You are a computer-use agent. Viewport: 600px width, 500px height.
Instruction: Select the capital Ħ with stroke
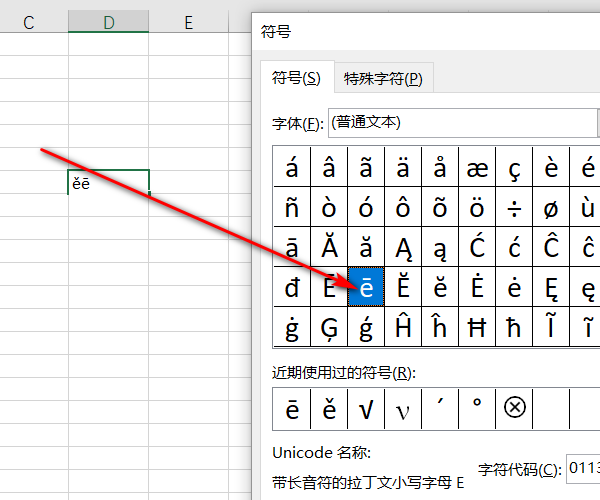477,327
